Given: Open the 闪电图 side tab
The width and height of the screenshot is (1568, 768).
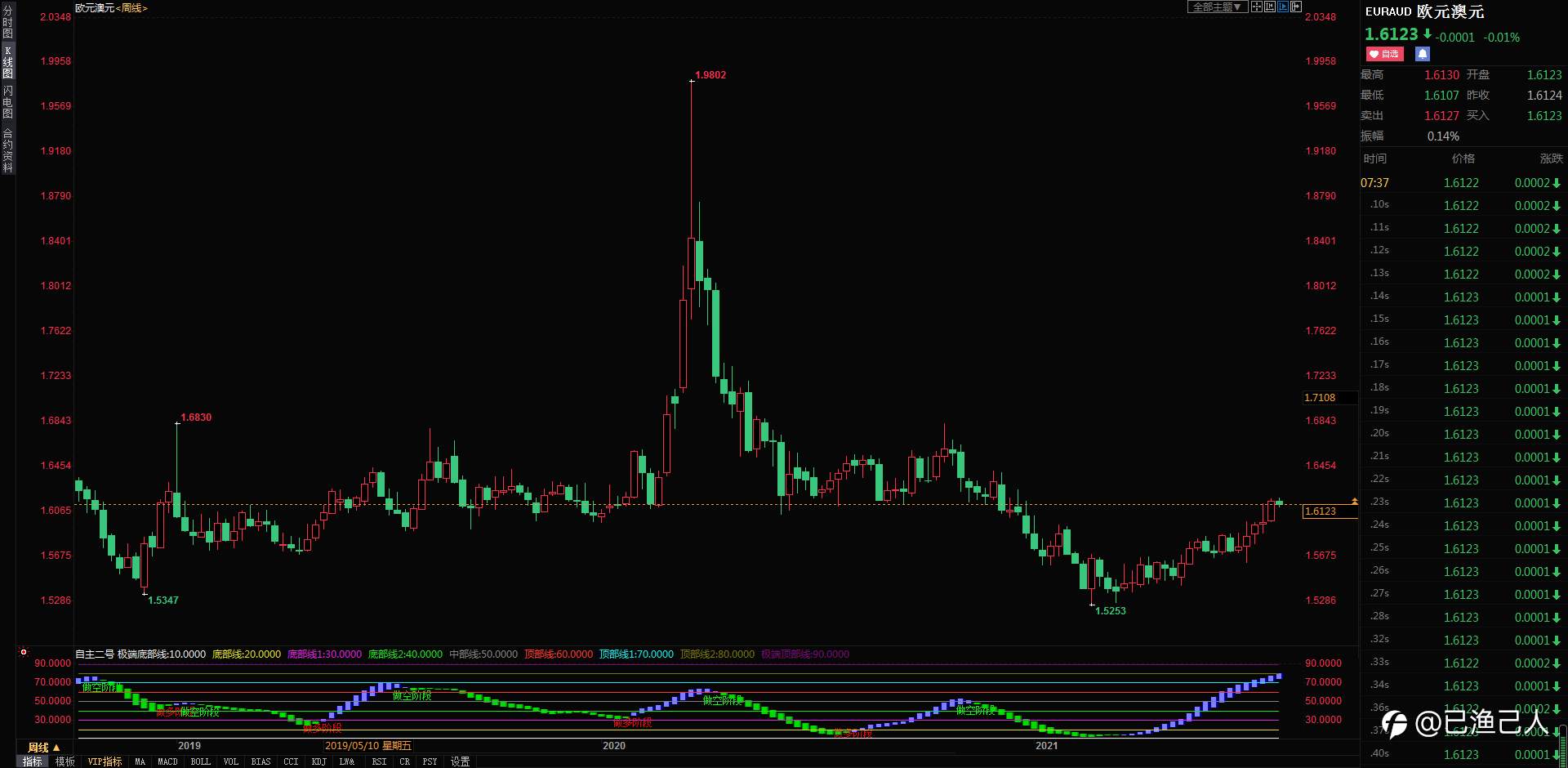Looking at the screenshot, I should click(x=7, y=102).
